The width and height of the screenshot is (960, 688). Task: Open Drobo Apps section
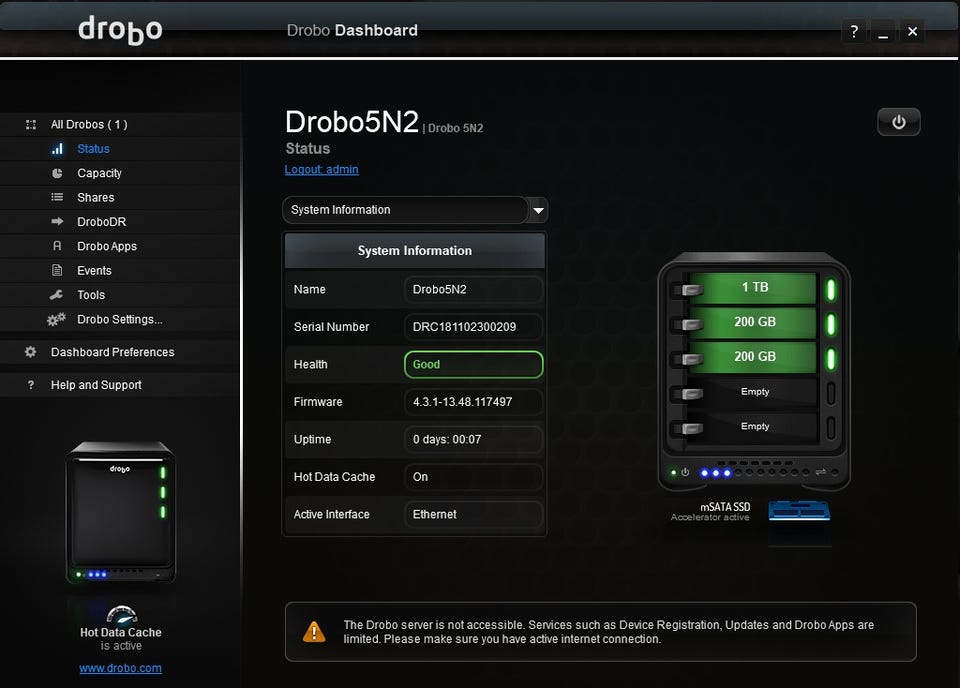click(x=107, y=247)
